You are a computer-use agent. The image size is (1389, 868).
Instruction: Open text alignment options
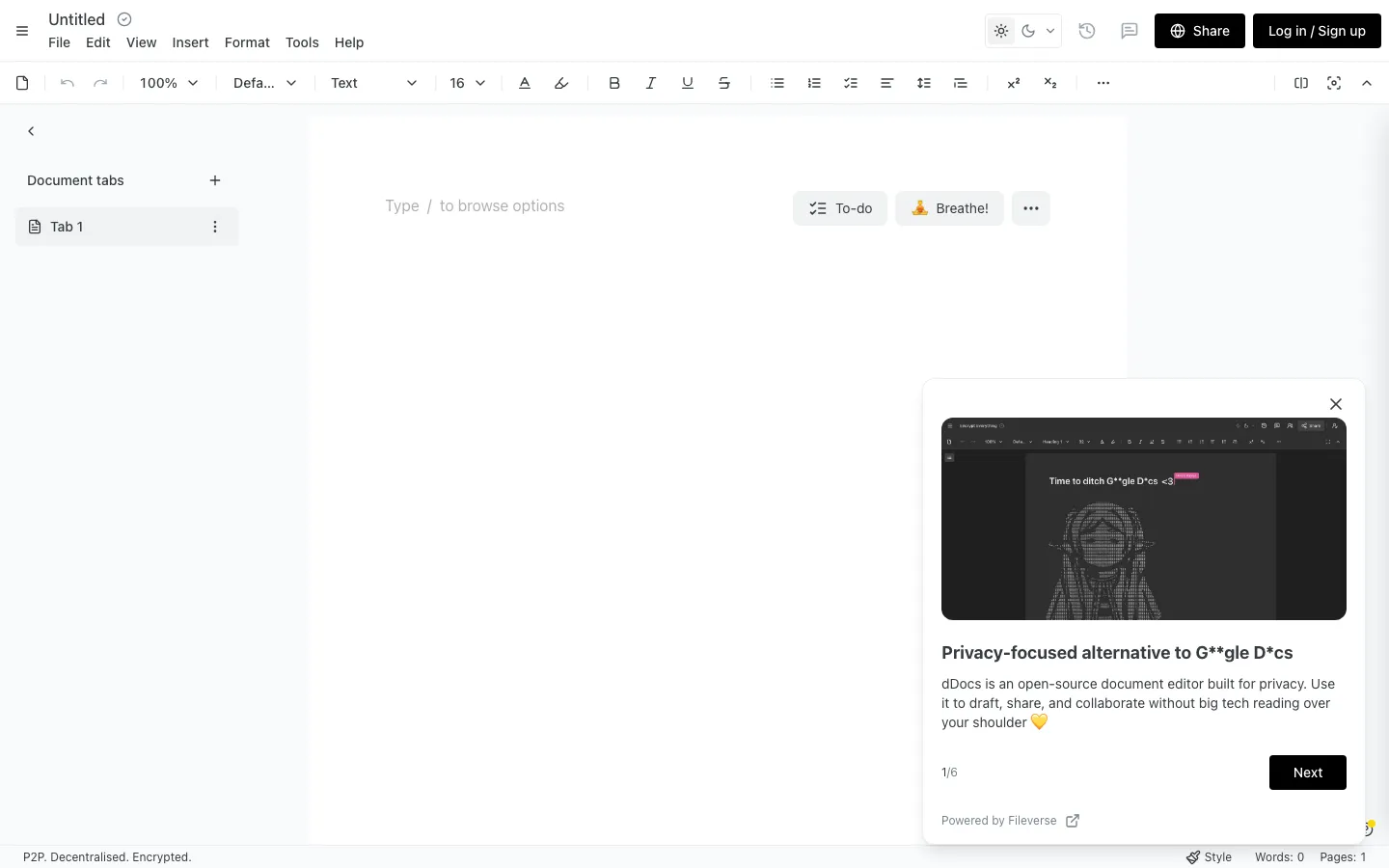887,83
